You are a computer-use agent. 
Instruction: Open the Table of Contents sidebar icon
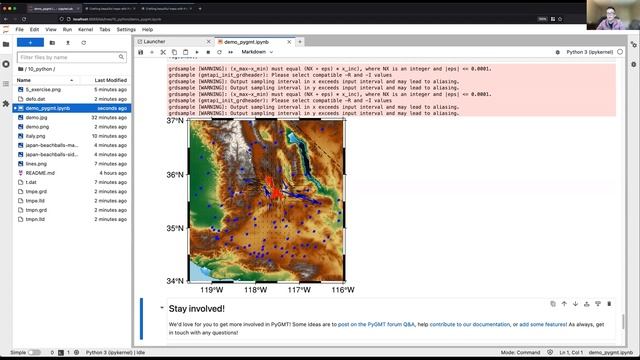click(6, 84)
